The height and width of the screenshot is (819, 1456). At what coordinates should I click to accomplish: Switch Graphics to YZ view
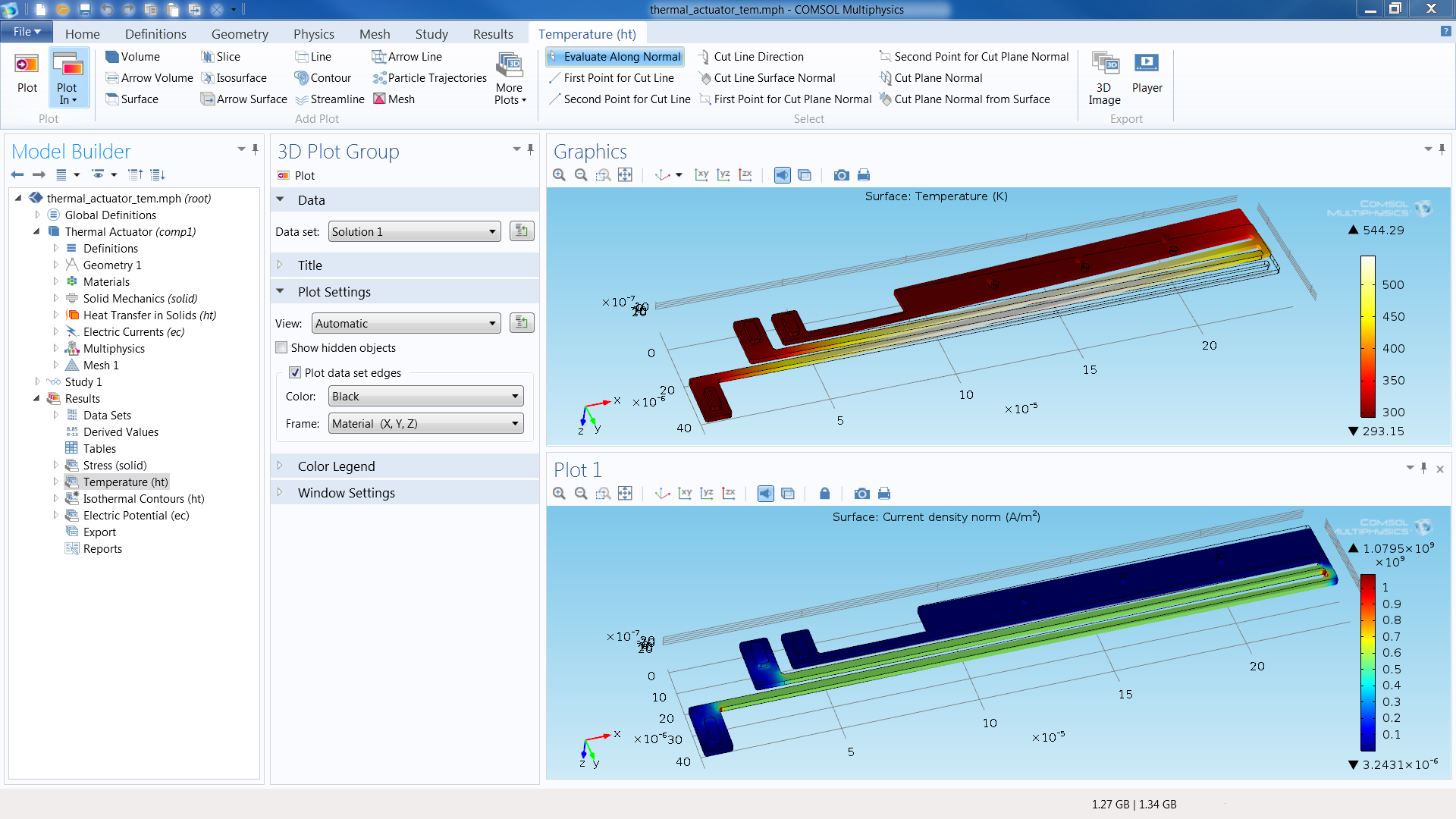coord(724,175)
